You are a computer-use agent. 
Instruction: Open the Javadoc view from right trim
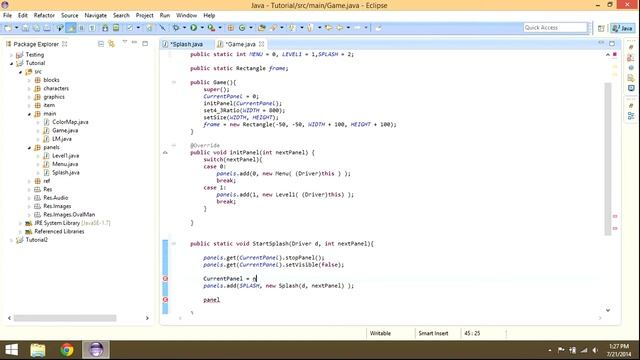click(631, 68)
